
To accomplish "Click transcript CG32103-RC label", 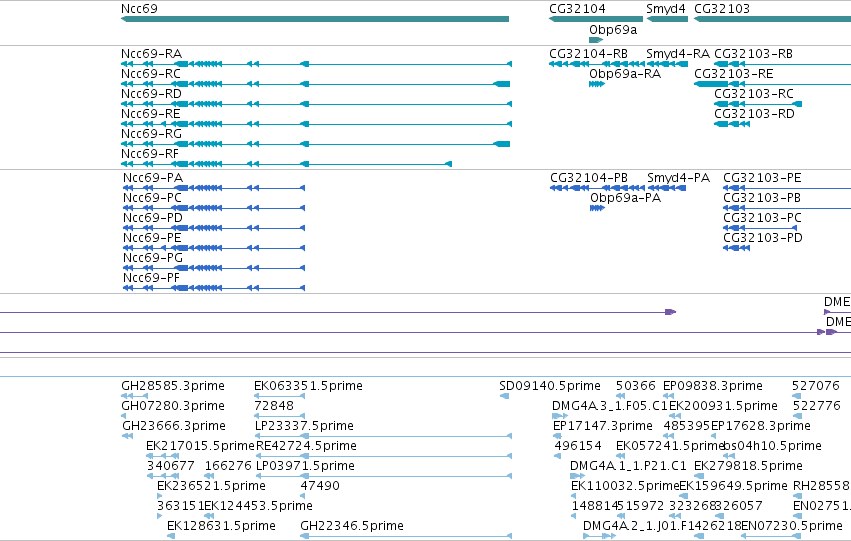I will point(754,94).
